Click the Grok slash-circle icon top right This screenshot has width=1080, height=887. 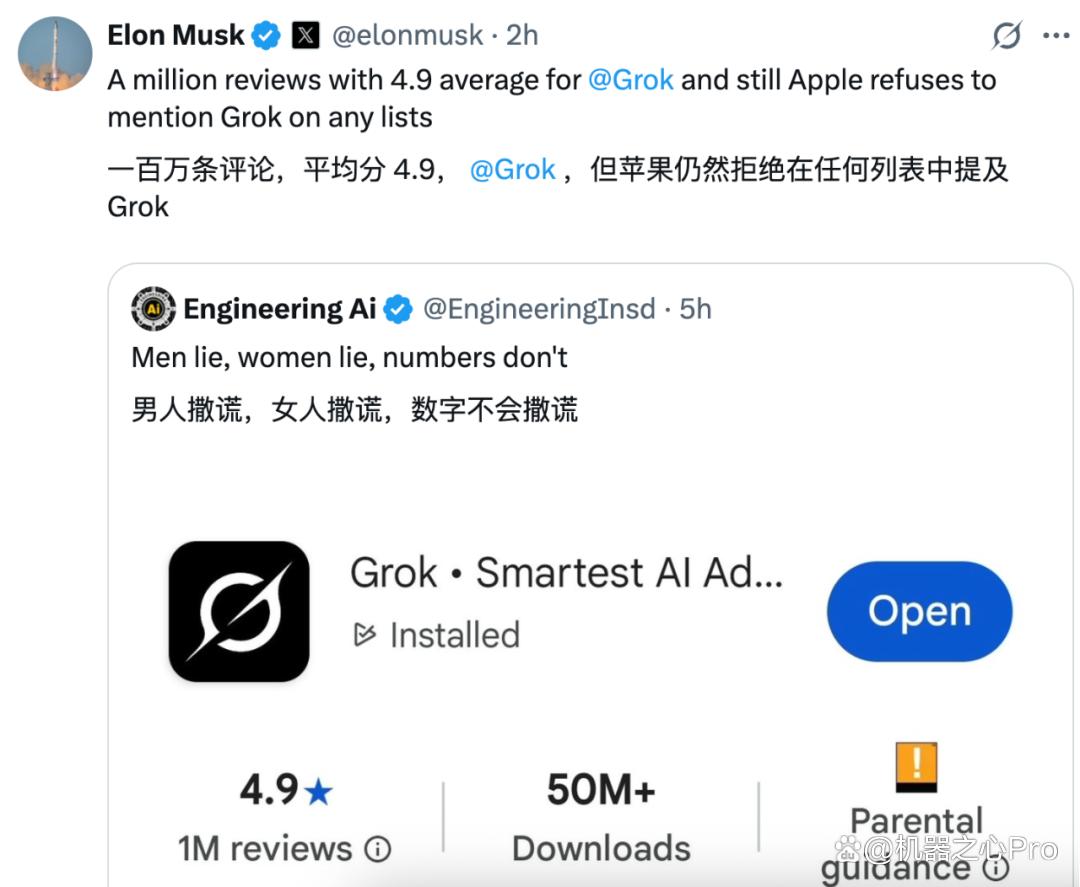[1006, 35]
